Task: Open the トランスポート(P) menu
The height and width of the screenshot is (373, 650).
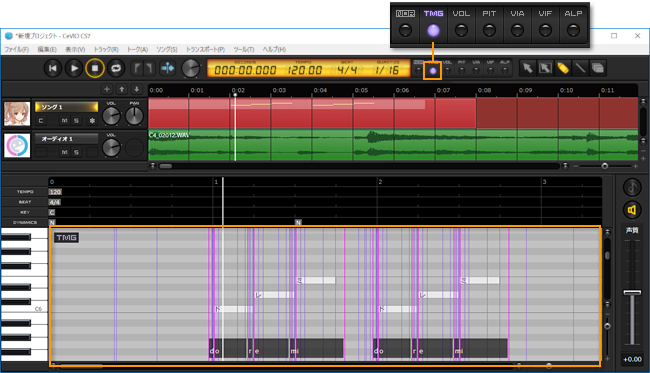Action: (205, 49)
